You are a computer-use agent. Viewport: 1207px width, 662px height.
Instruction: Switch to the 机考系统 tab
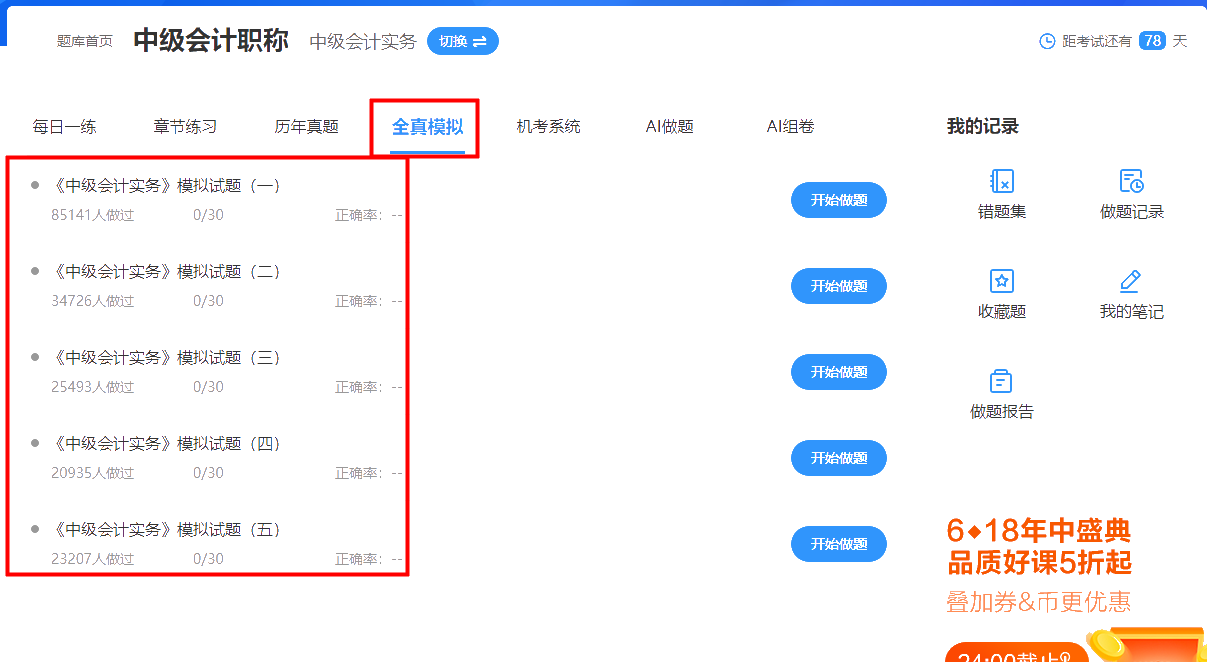pyautogui.click(x=547, y=126)
